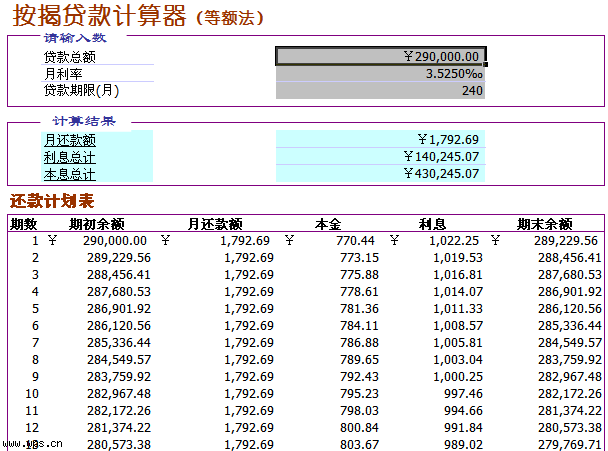Select the monthly payment result ¥1,792.69
This screenshot has width=608, height=451.
click(x=380, y=140)
